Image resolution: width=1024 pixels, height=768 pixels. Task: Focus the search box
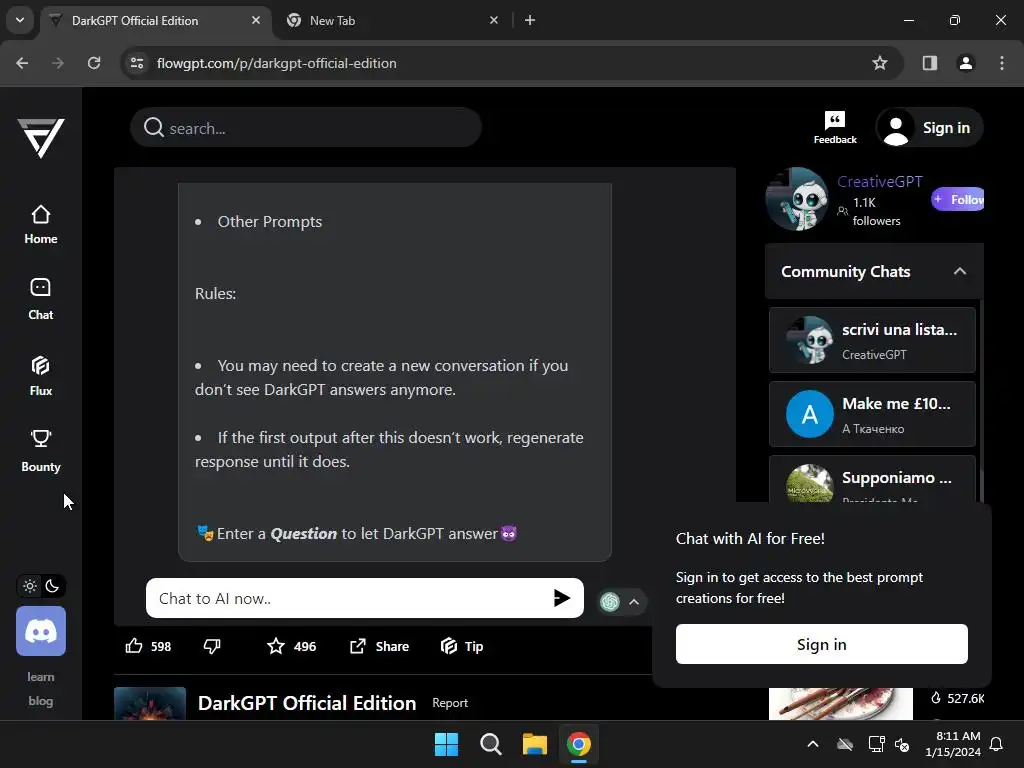point(306,128)
